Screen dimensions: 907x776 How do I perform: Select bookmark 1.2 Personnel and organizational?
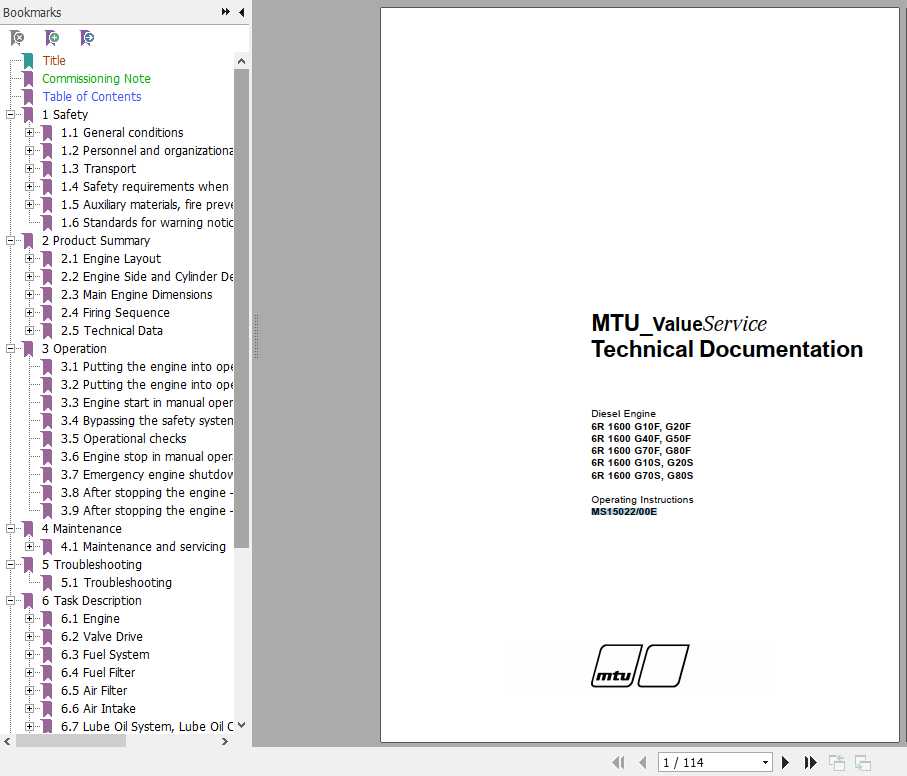coord(147,150)
